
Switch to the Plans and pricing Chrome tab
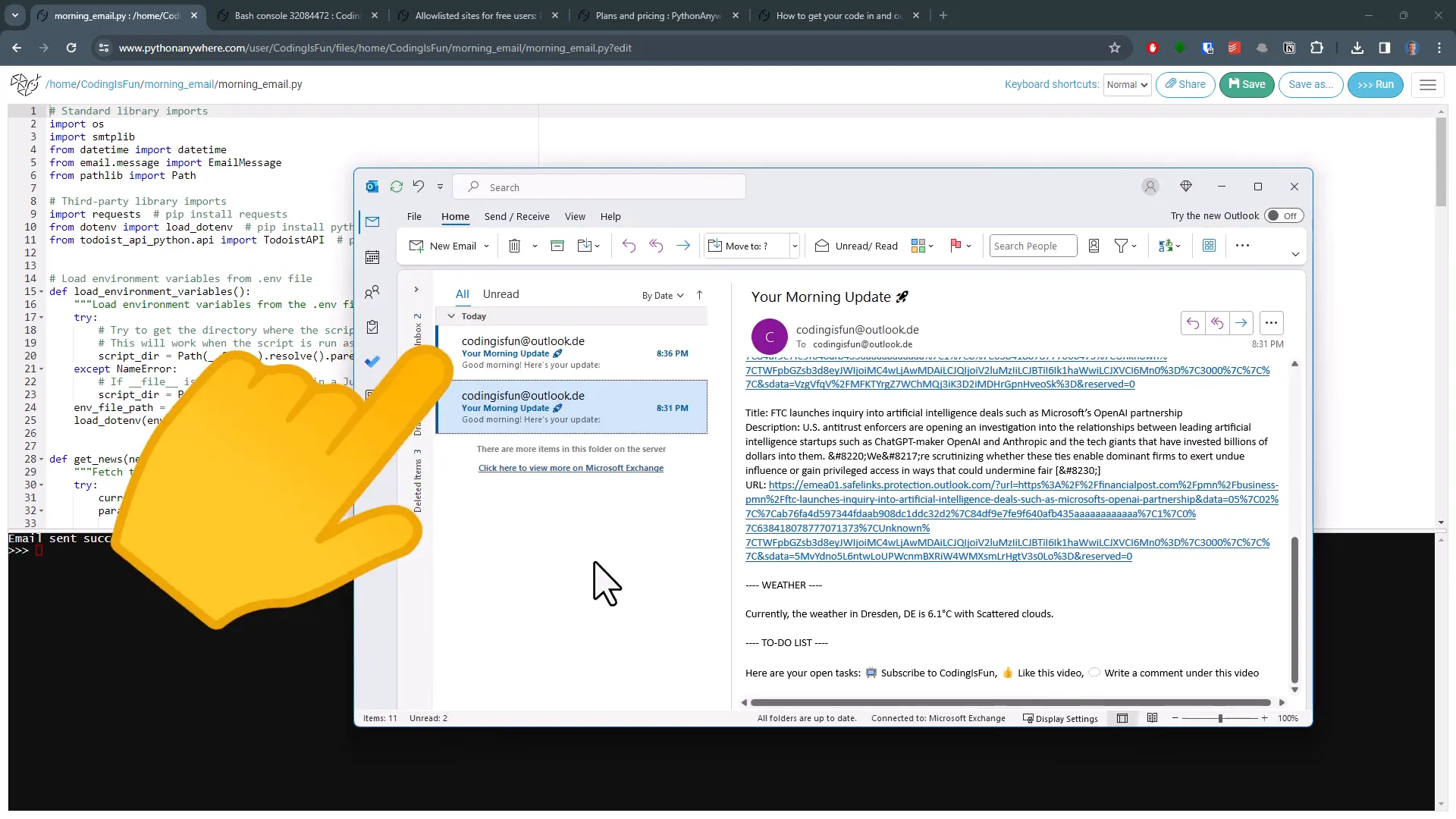click(657, 15)
